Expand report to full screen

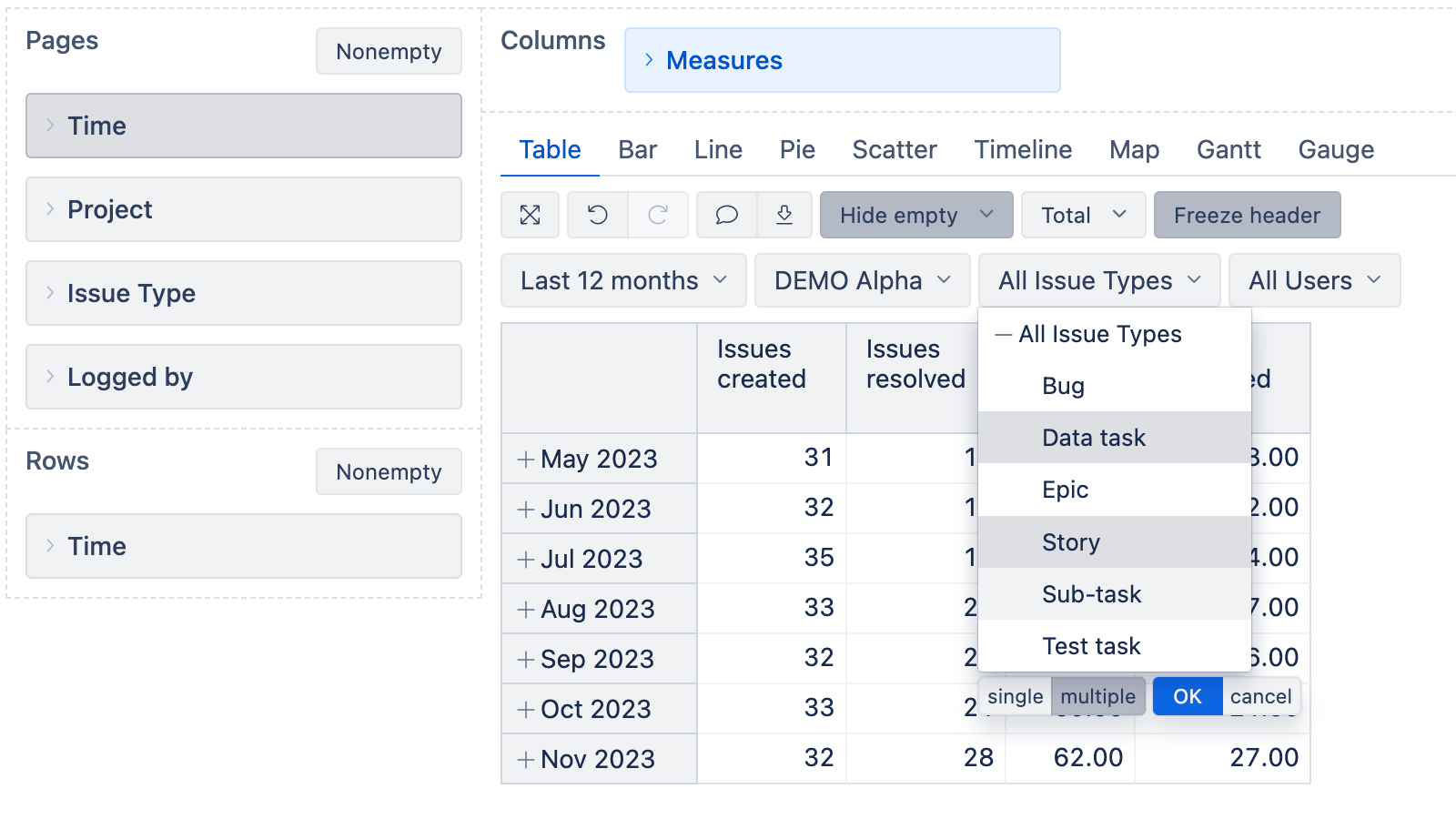coord(530,215)
